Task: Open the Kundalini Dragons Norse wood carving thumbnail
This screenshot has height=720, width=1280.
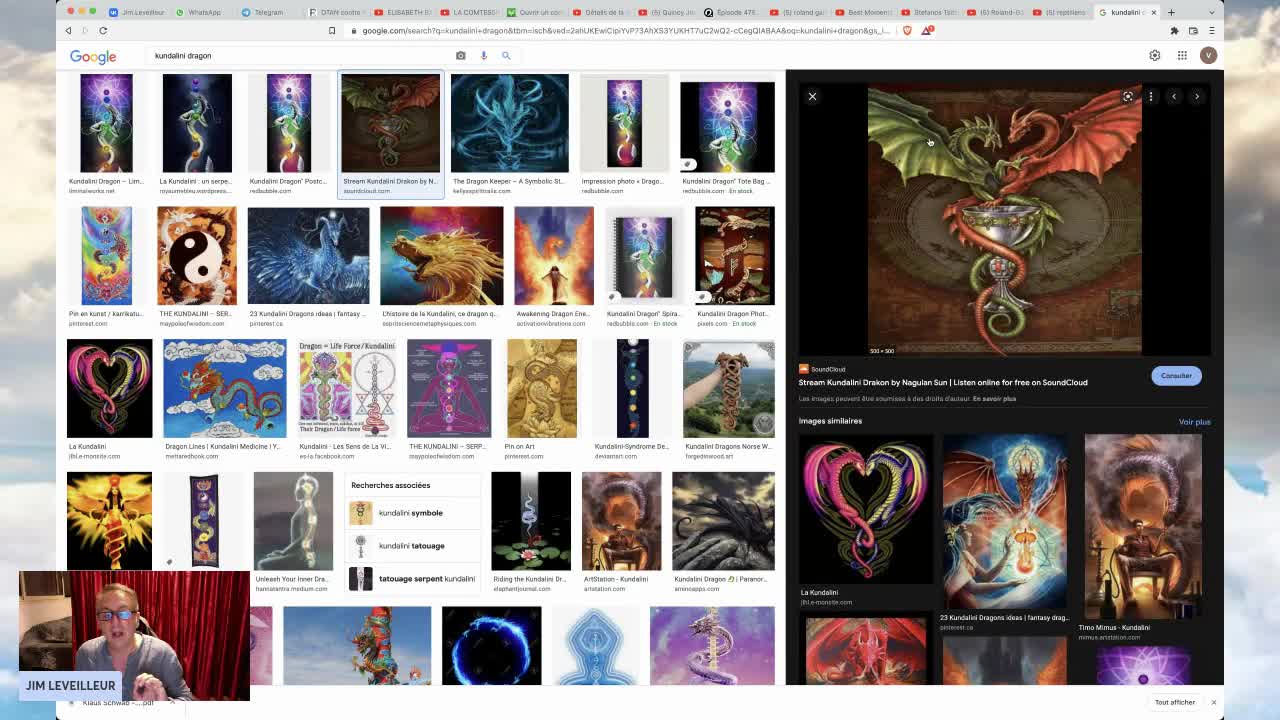Action: [728, 389]
